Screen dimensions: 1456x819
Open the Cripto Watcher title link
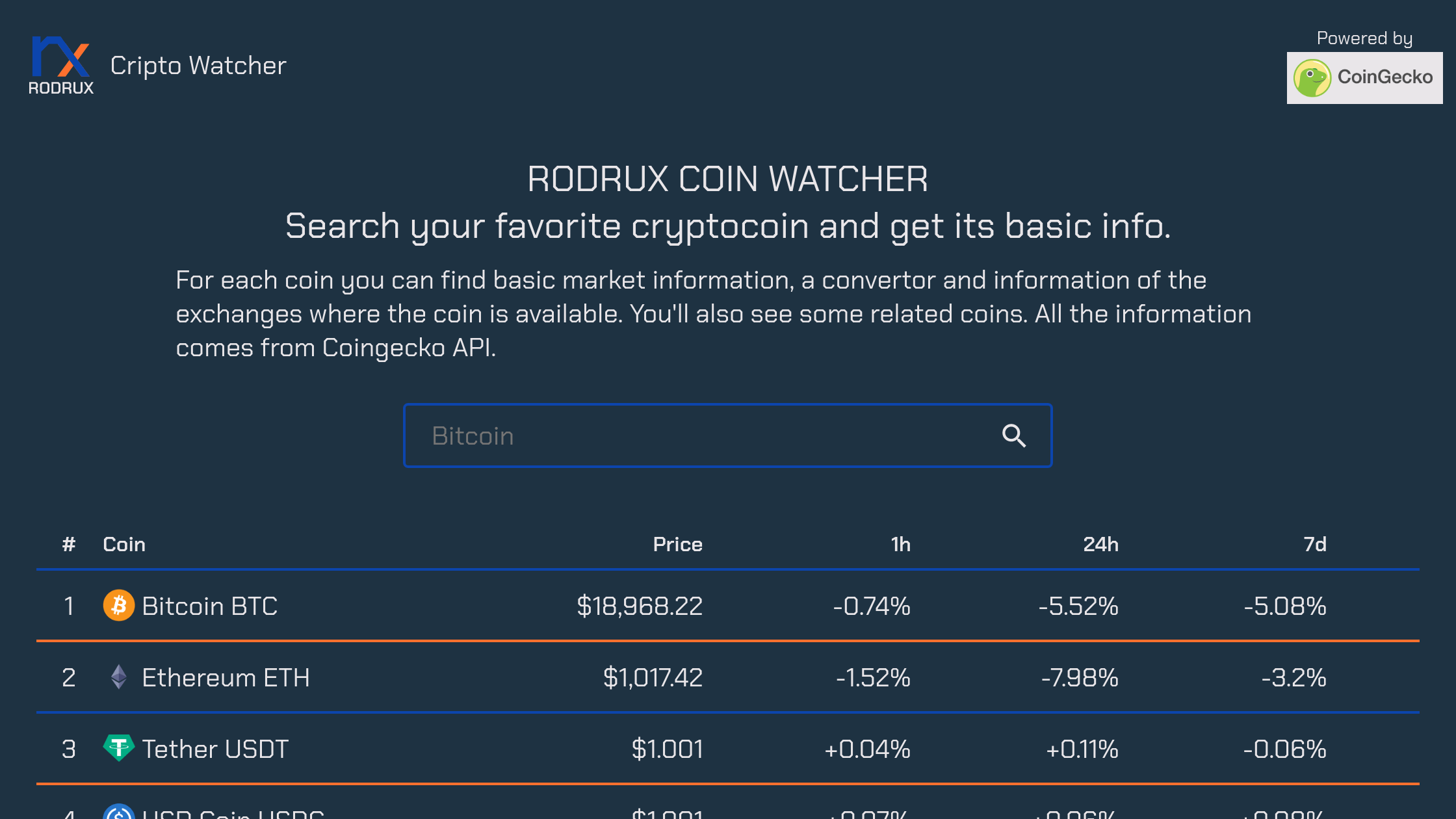pyautogui.click(x=198, y=66)
